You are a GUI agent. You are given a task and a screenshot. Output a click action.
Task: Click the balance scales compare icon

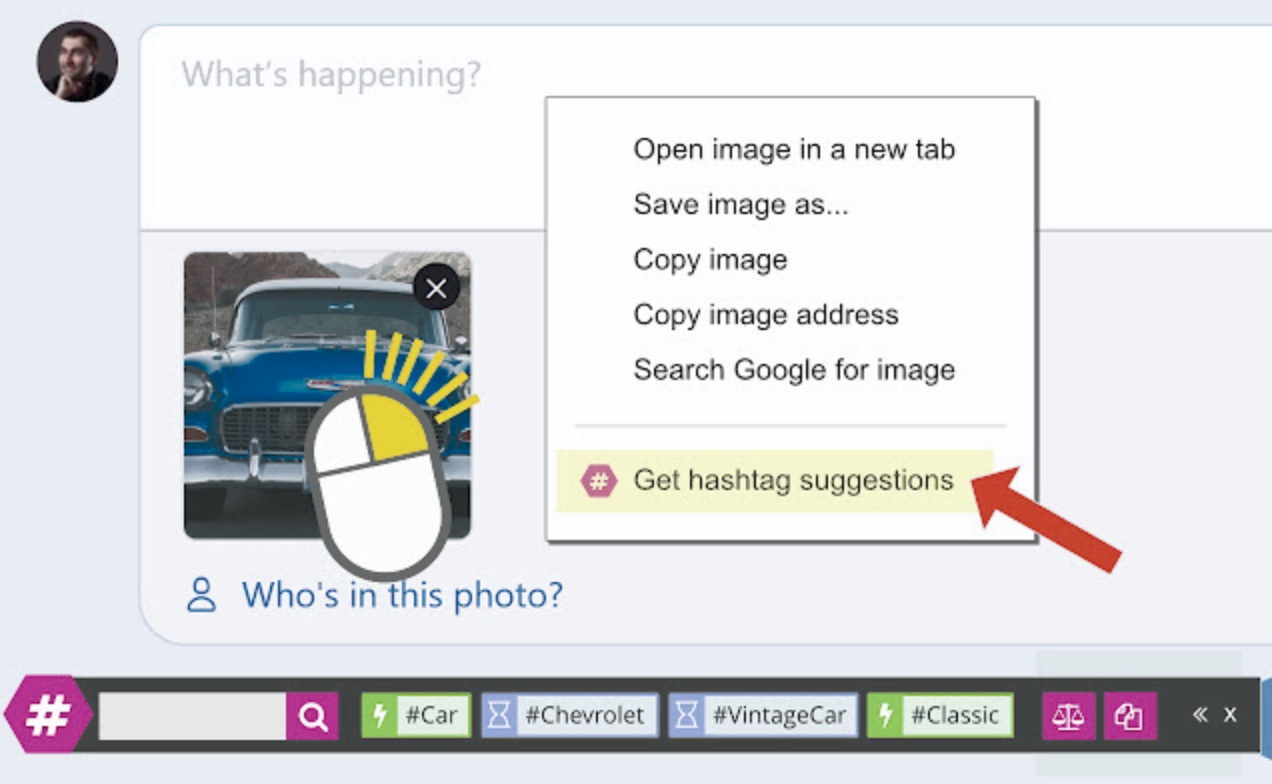point(1068,716)
